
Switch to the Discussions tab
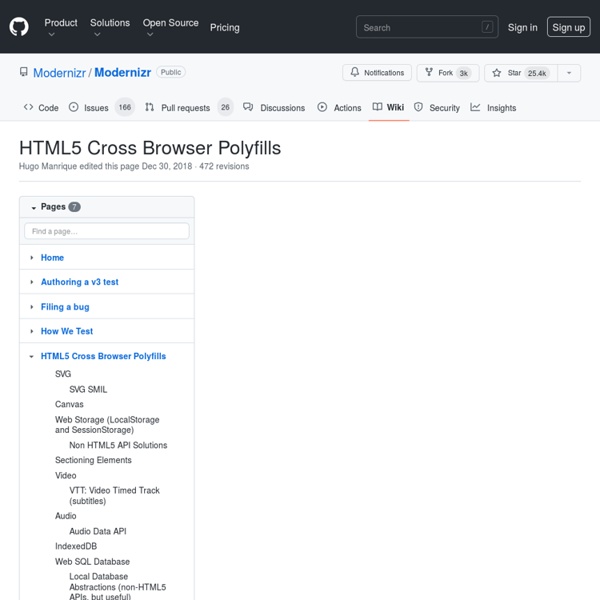pos(274,108)
